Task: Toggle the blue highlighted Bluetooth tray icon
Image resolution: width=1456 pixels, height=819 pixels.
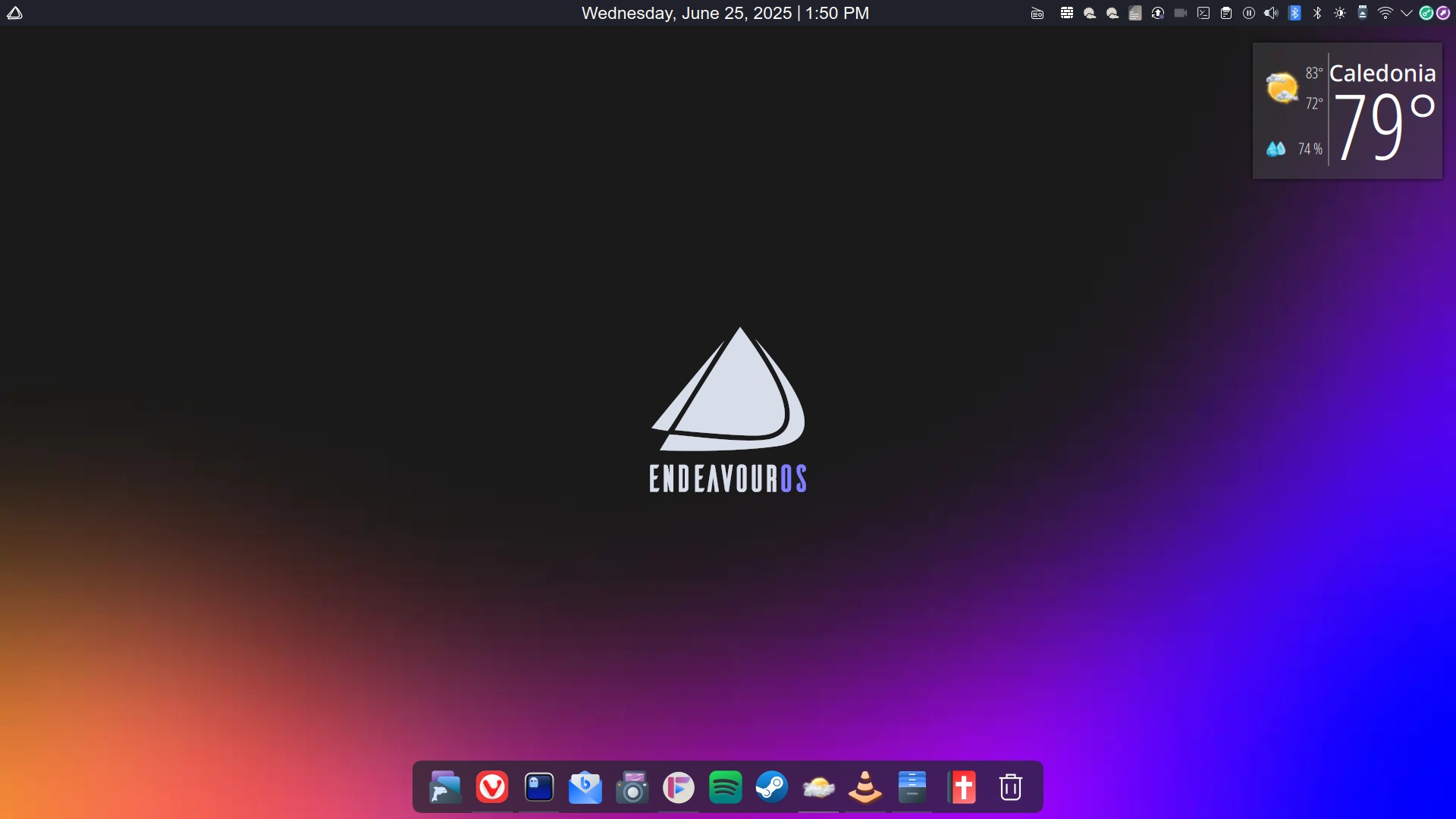Action: click(x=1294, y=13)
